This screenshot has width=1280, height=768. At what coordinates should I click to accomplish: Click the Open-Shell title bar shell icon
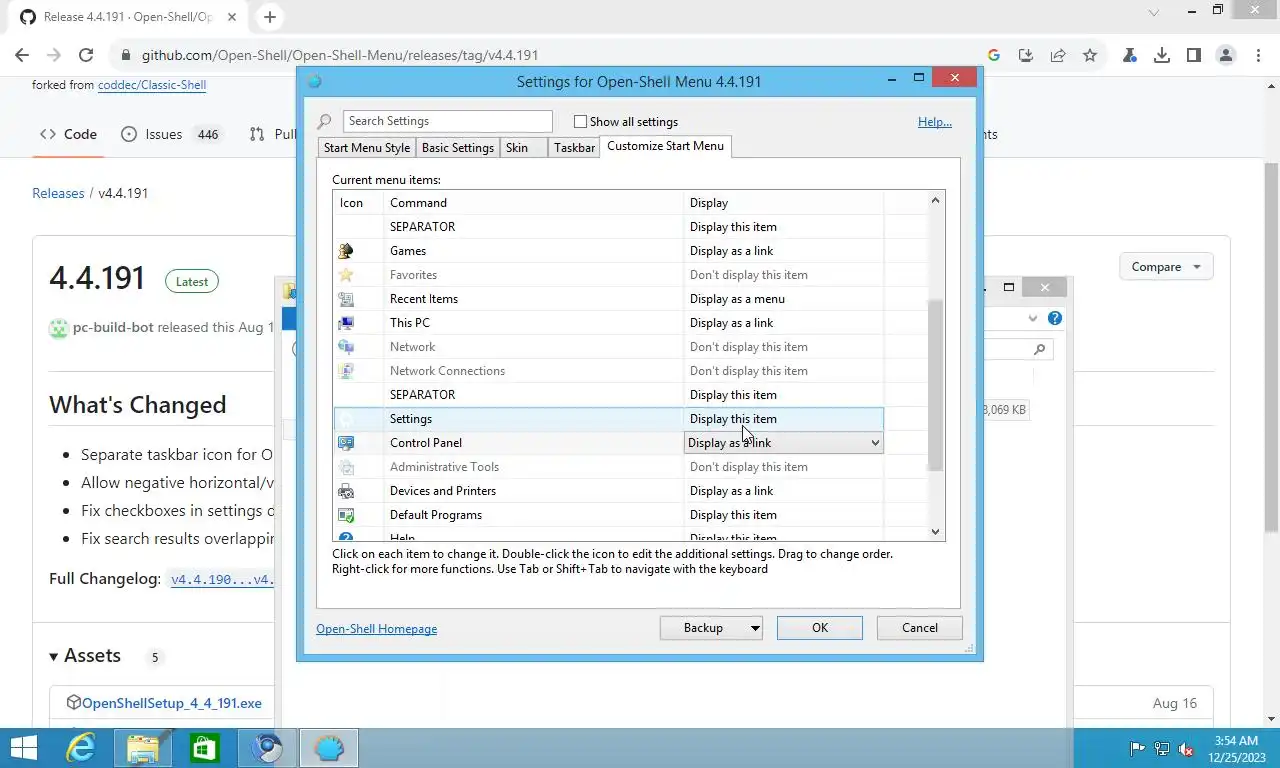(x=314, y=81)
